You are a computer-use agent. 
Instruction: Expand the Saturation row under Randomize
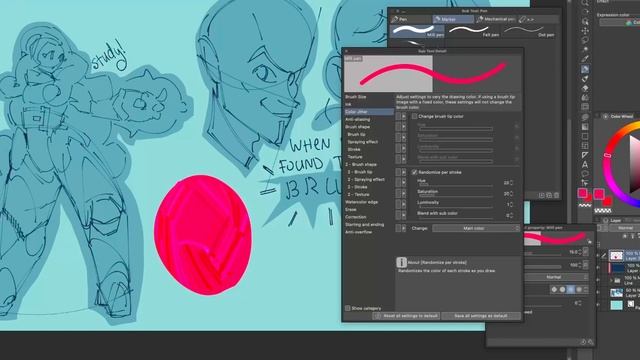(403, 193)
